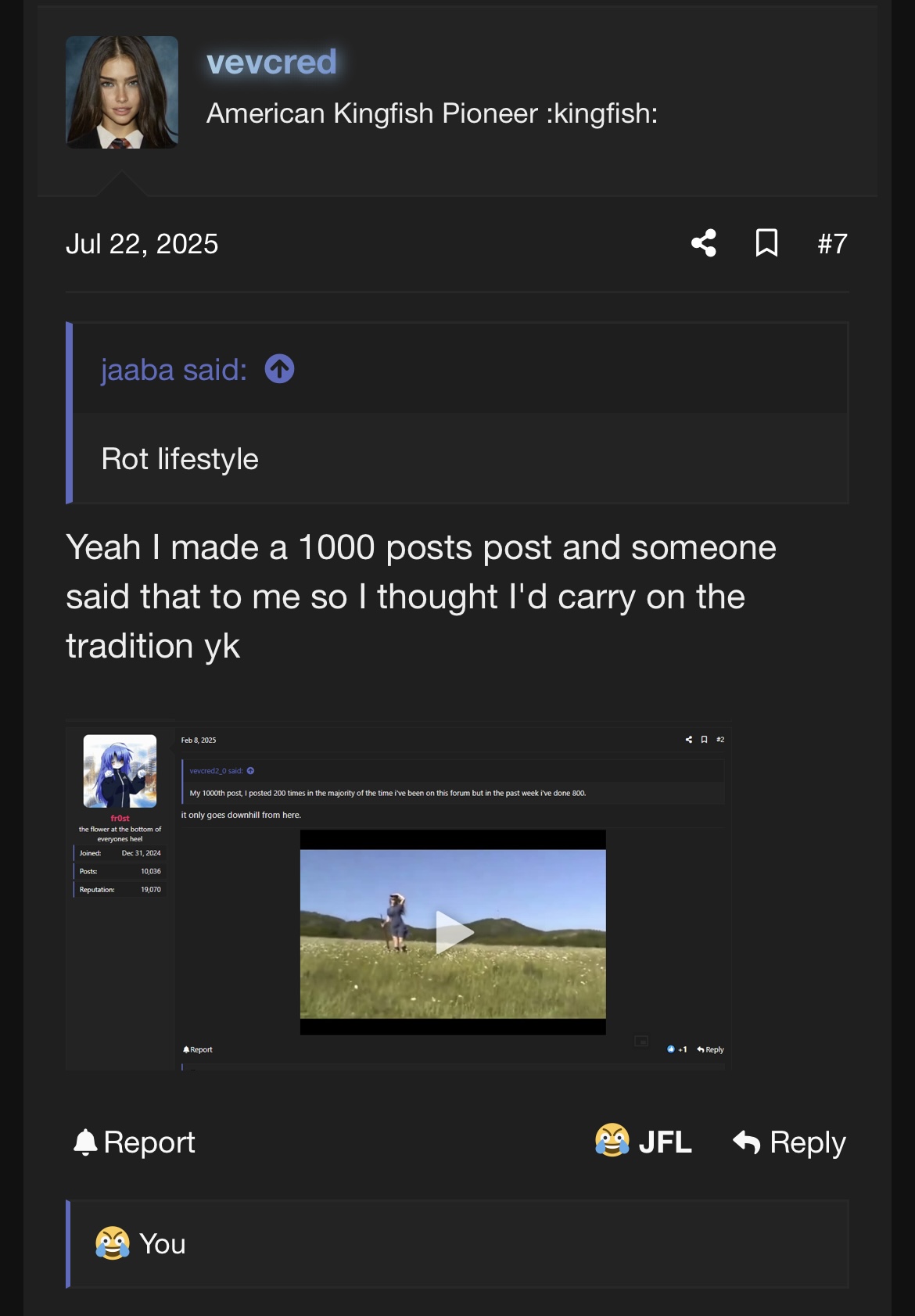The width and height of the screenshot is (915, 1316).
Task: Click fr0st's anime avatar in attached screenshot
Action: click(120, 771)
